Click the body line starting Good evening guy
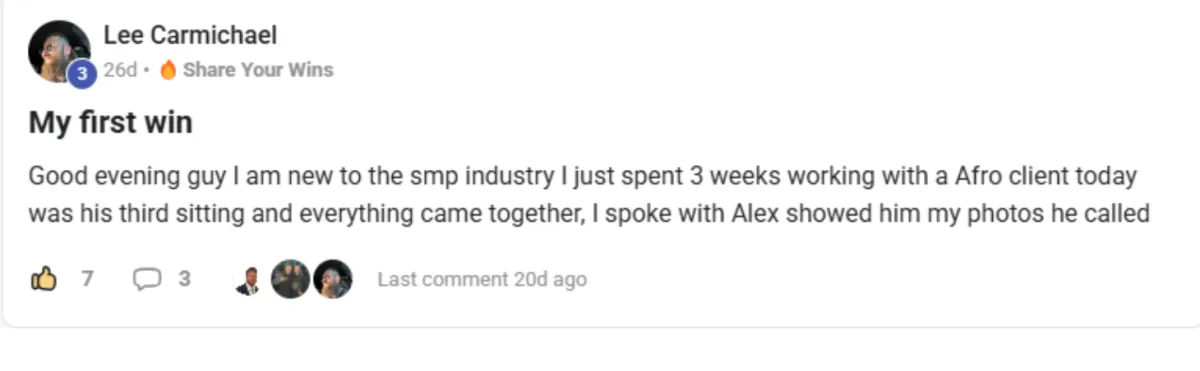This screenshot has width=1200, height=371. coord(582,177)
